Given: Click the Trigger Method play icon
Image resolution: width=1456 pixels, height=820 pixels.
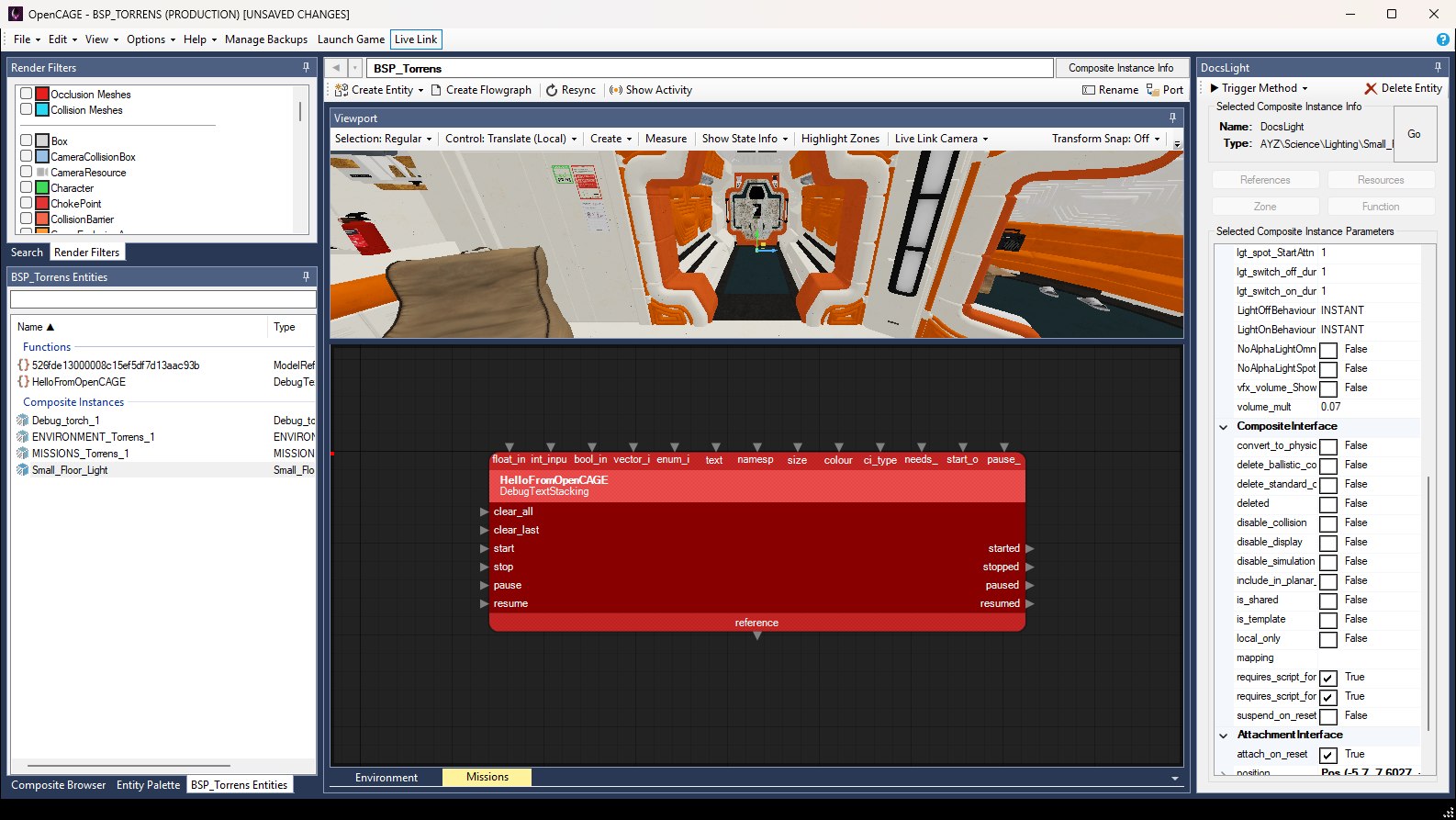Looking at the screenshot, I should (1215, 88).
